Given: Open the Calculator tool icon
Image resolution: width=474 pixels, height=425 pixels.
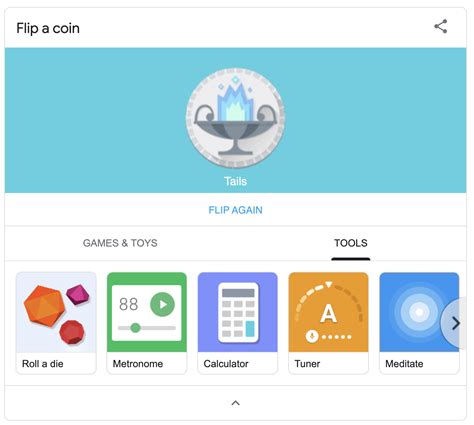Looking at the screenshot, I should (x=238, y=312).
